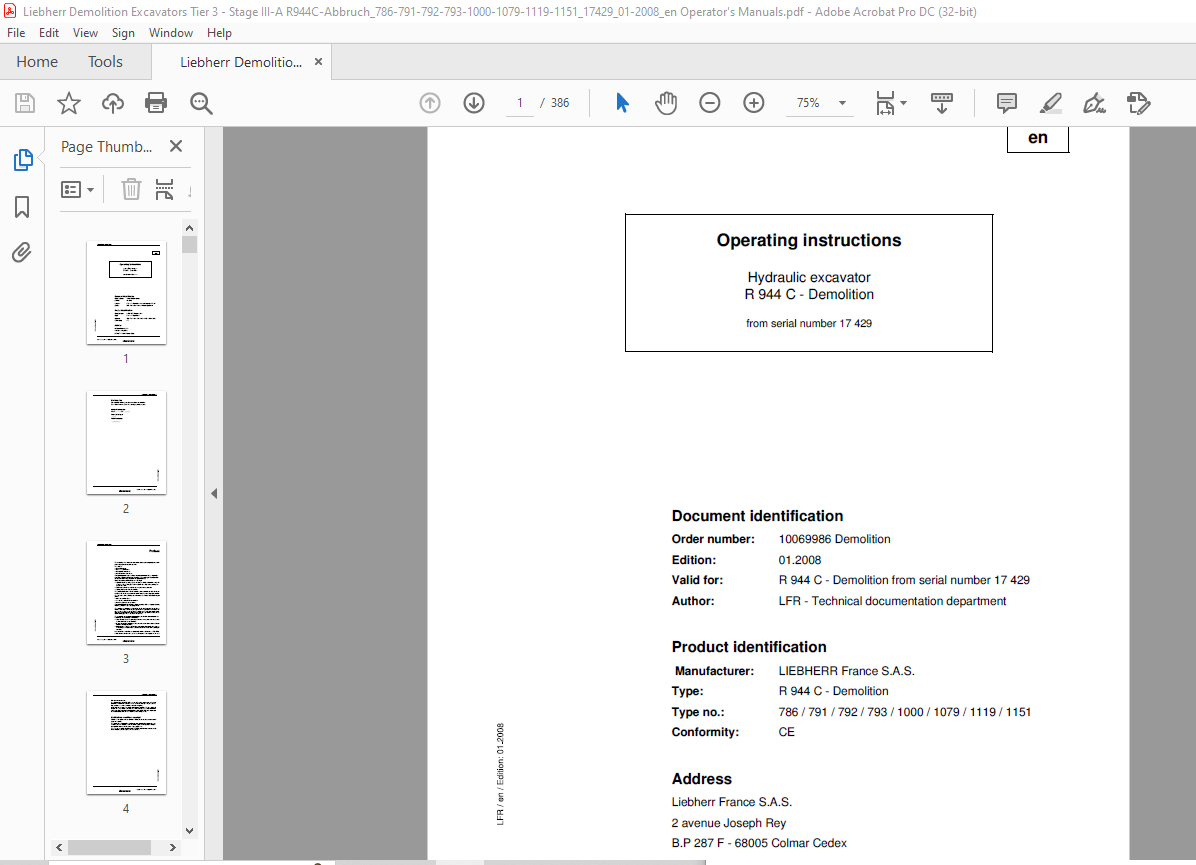Go to next page arrow

click(474, 103)
